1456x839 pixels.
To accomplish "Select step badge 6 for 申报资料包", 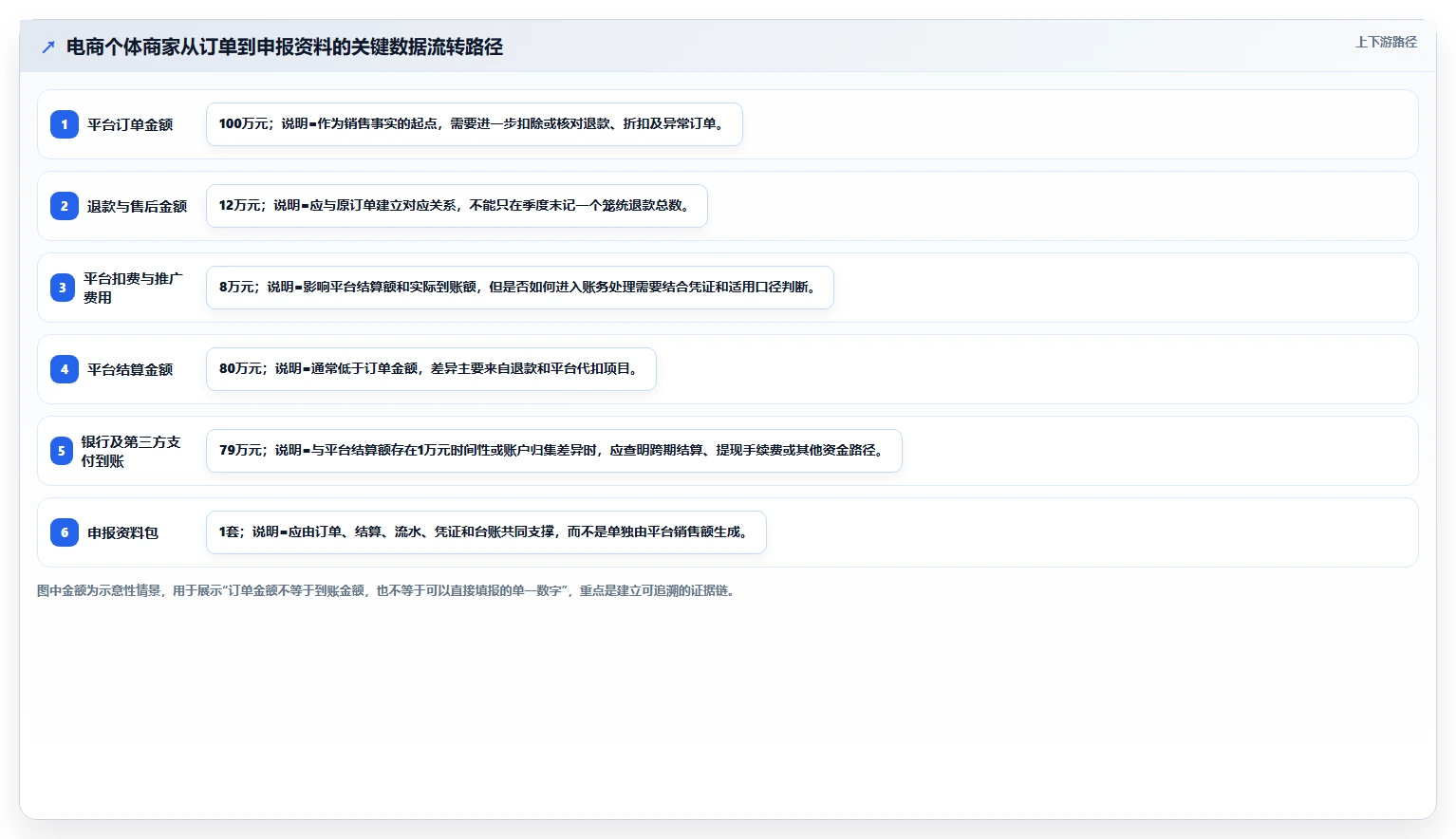I will pos(65,532).
